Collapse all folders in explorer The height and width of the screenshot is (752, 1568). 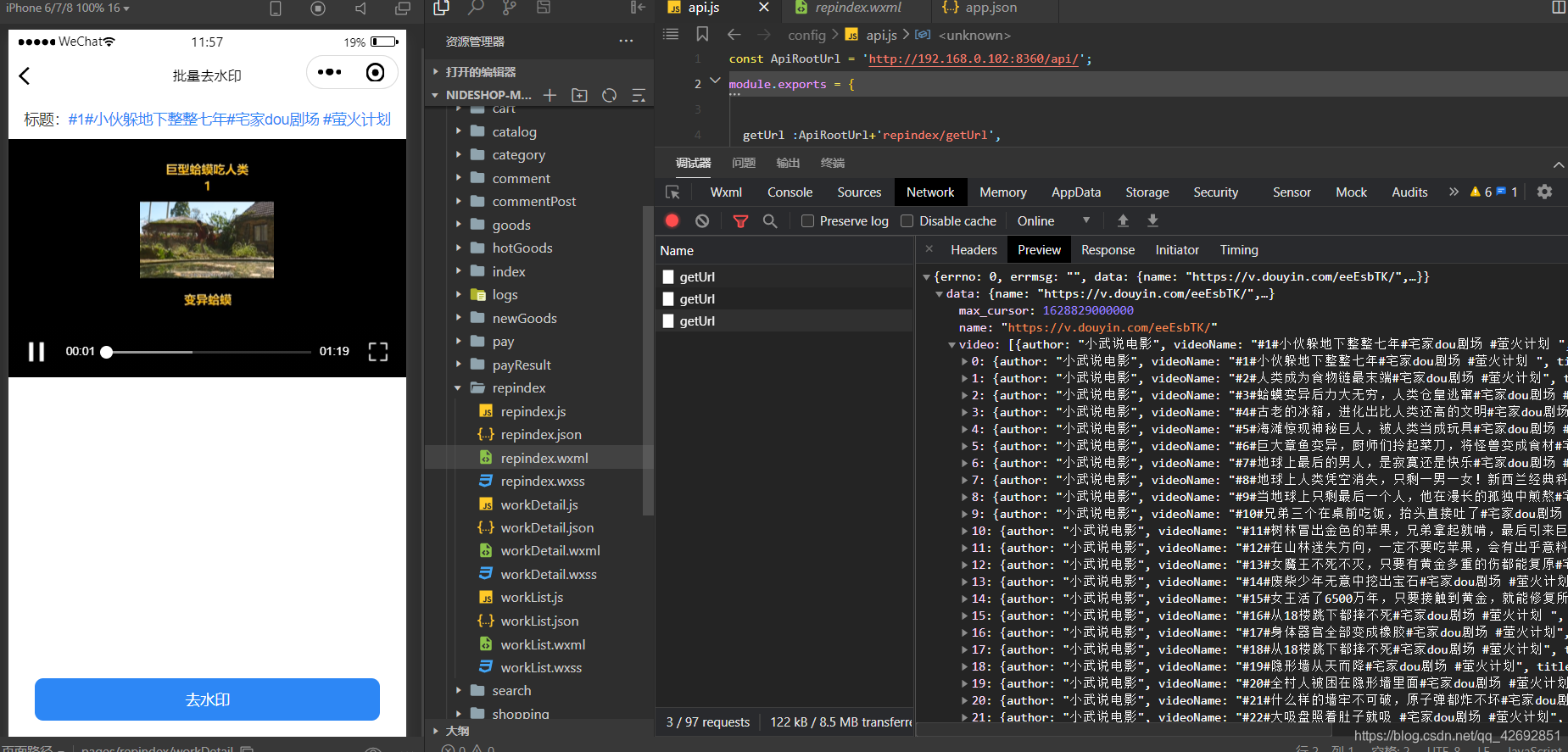coord(639,95)
